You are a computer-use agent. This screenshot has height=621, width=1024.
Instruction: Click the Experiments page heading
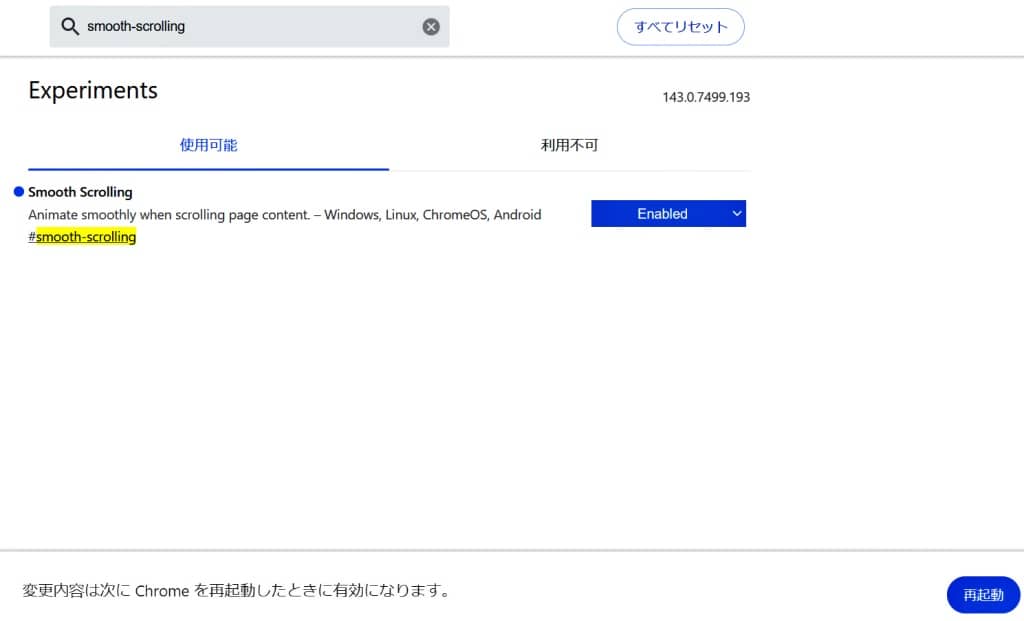click(93, 90)
